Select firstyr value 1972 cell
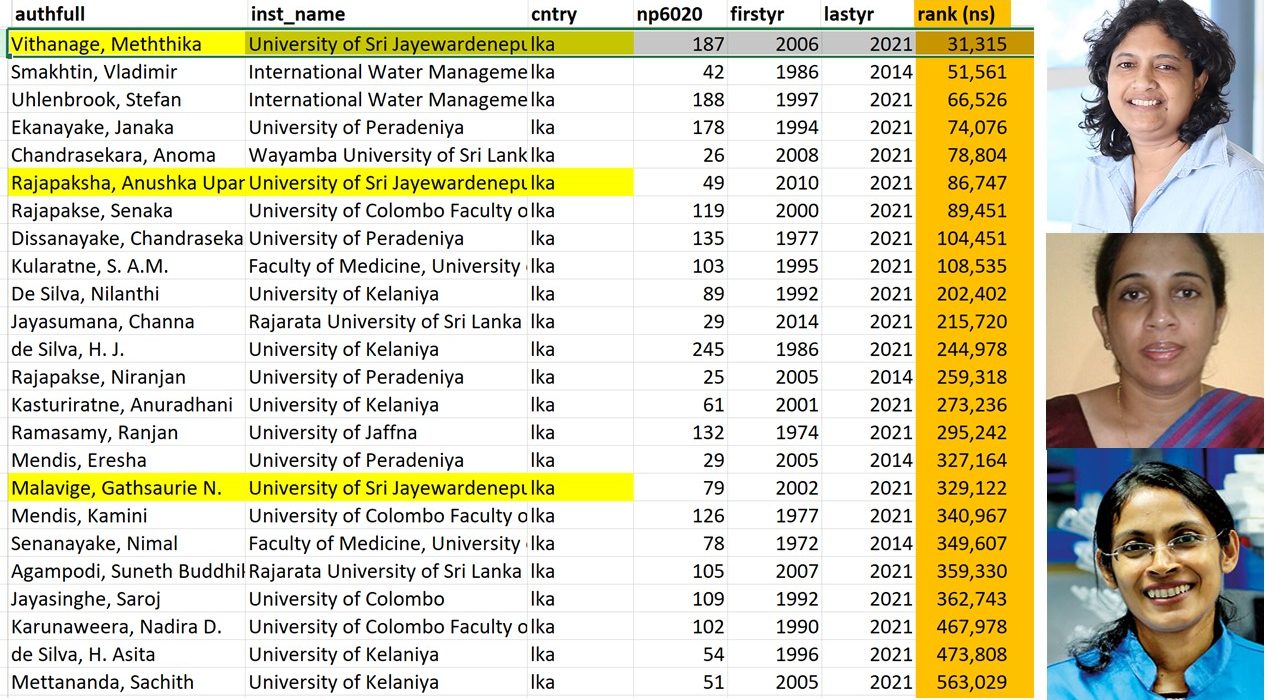This screenshot has width=1280, height=700. [773, 544]
